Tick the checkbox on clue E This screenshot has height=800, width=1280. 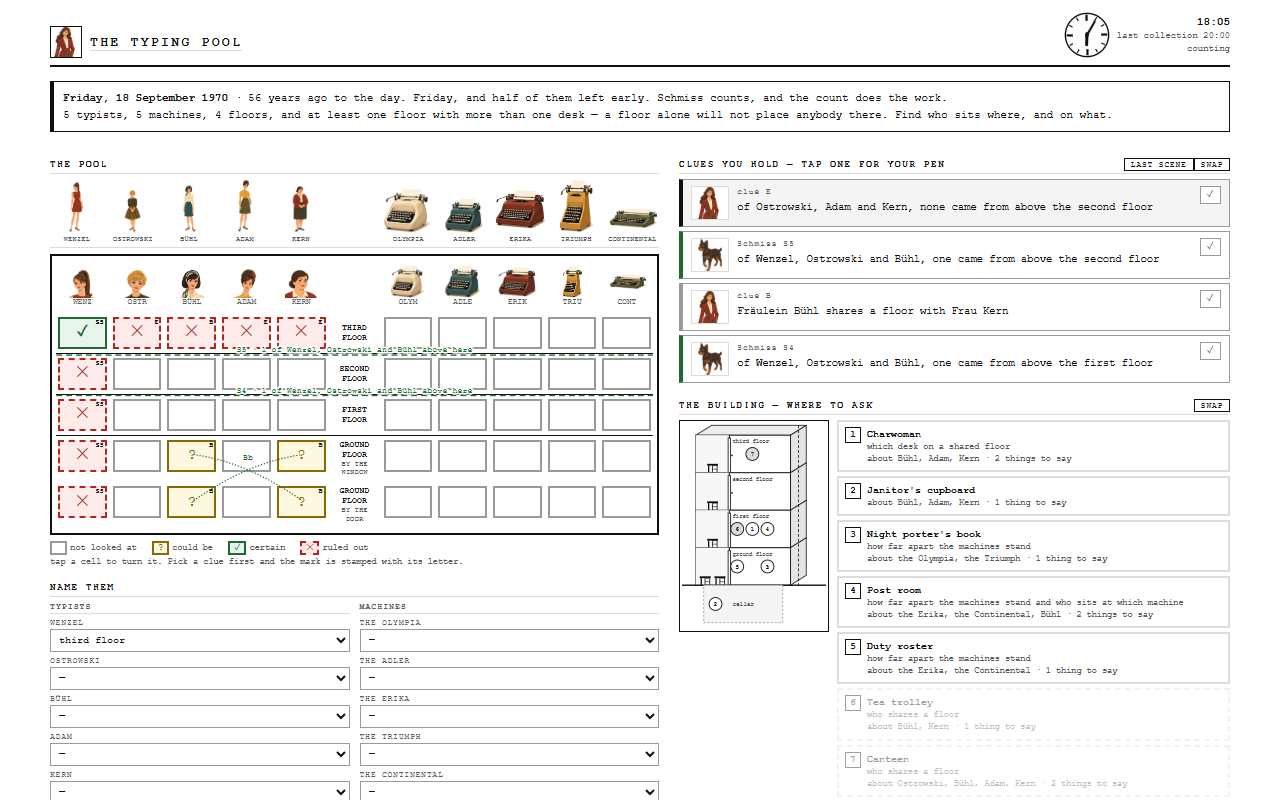coord(1210,194)
